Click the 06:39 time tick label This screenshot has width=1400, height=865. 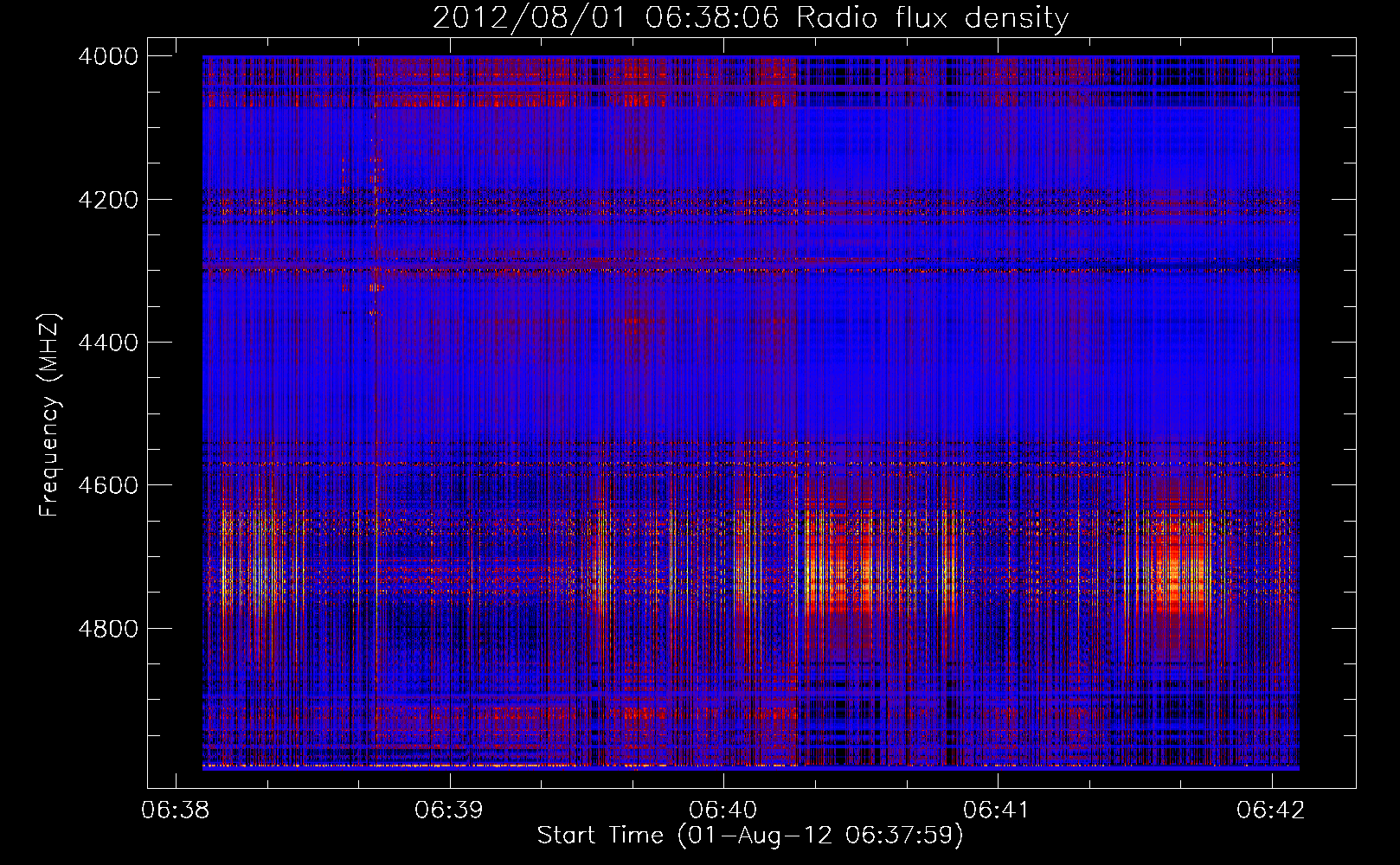tap(449, 811)
